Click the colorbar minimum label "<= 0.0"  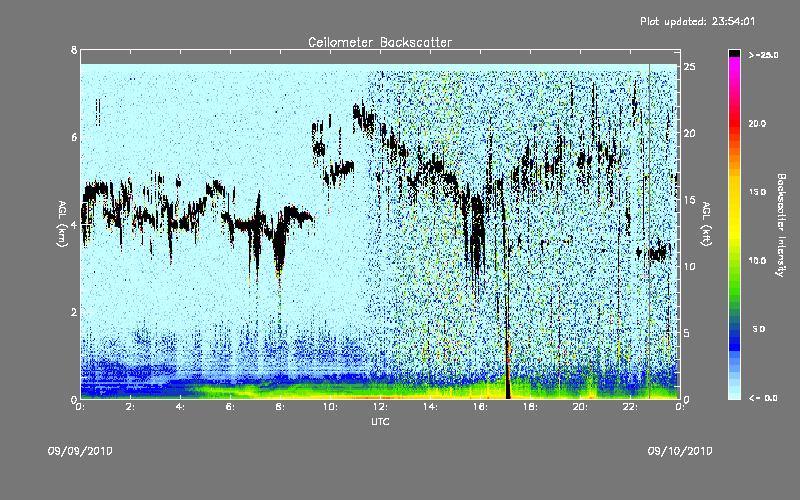tap(763, 397)
